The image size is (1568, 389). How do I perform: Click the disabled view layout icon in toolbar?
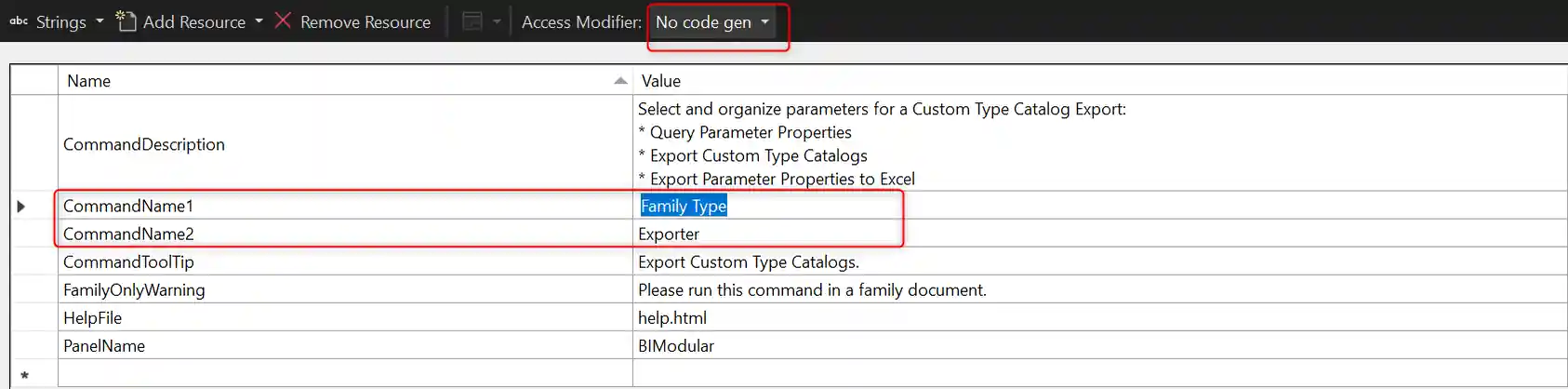point(472,21)
